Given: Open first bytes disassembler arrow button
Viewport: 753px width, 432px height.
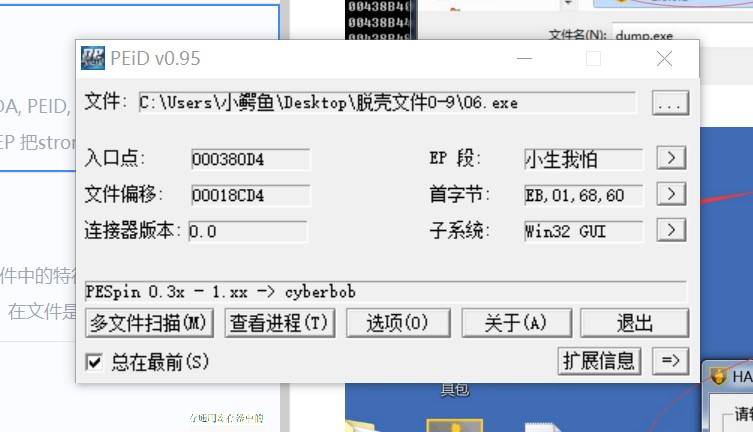Looking at the screenshot, I should tap(671, 194).
